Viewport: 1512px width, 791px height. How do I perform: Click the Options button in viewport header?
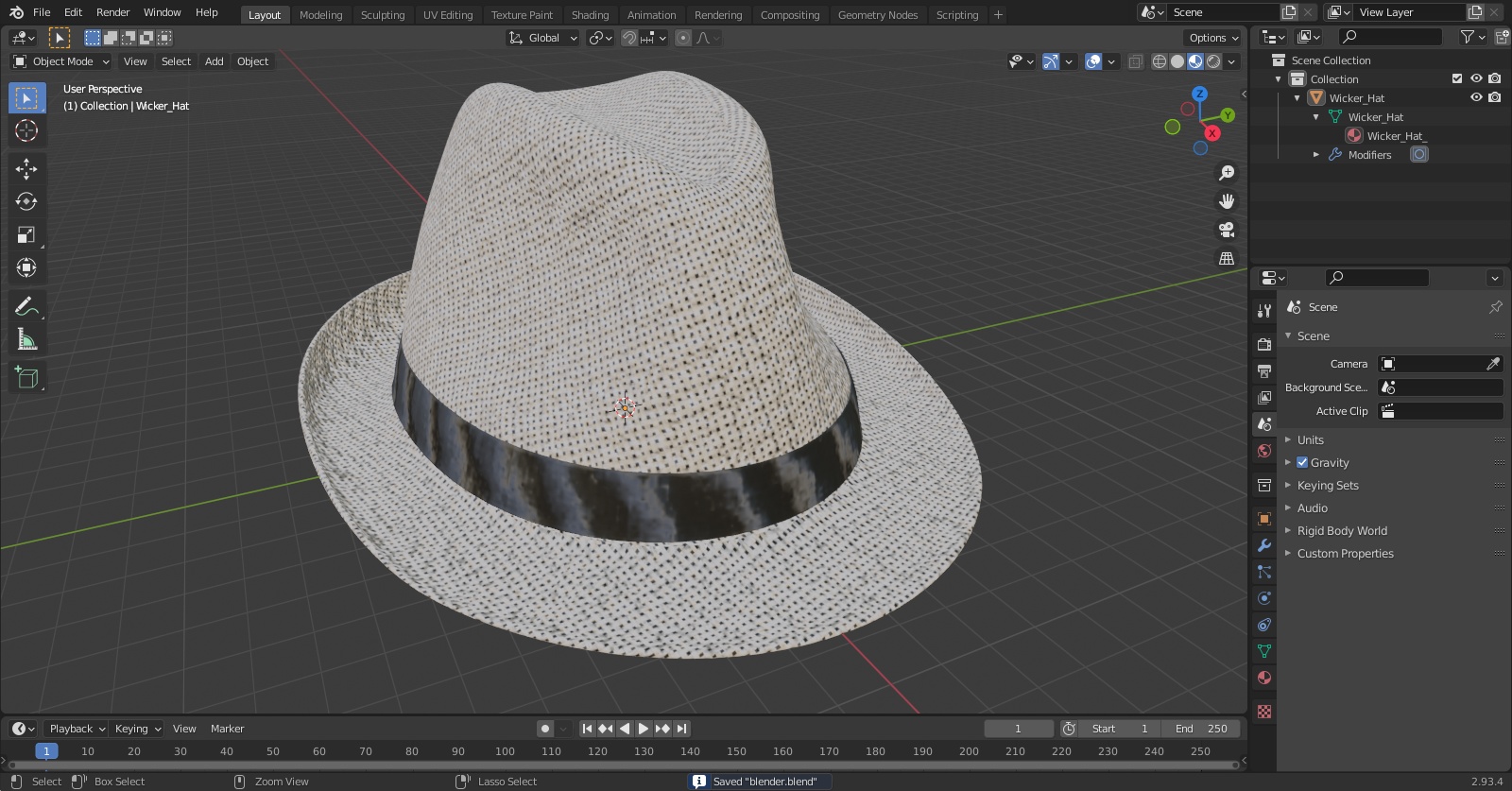click(1212, 38)
